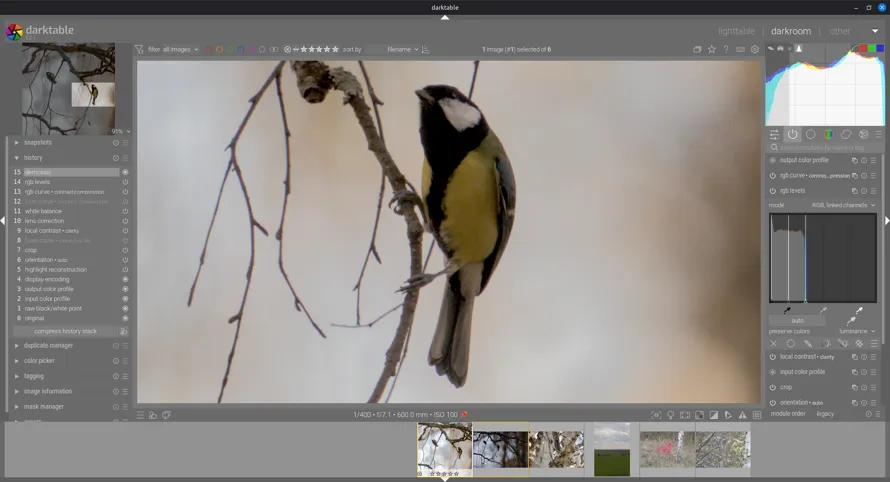890x482 pixels.
Task: Open the quick access panel icon
Action: [774, 134]
